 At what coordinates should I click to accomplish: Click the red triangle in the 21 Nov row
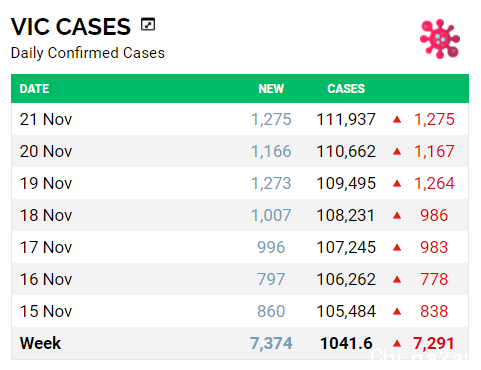pyautogui.click(x=397, y=119)
